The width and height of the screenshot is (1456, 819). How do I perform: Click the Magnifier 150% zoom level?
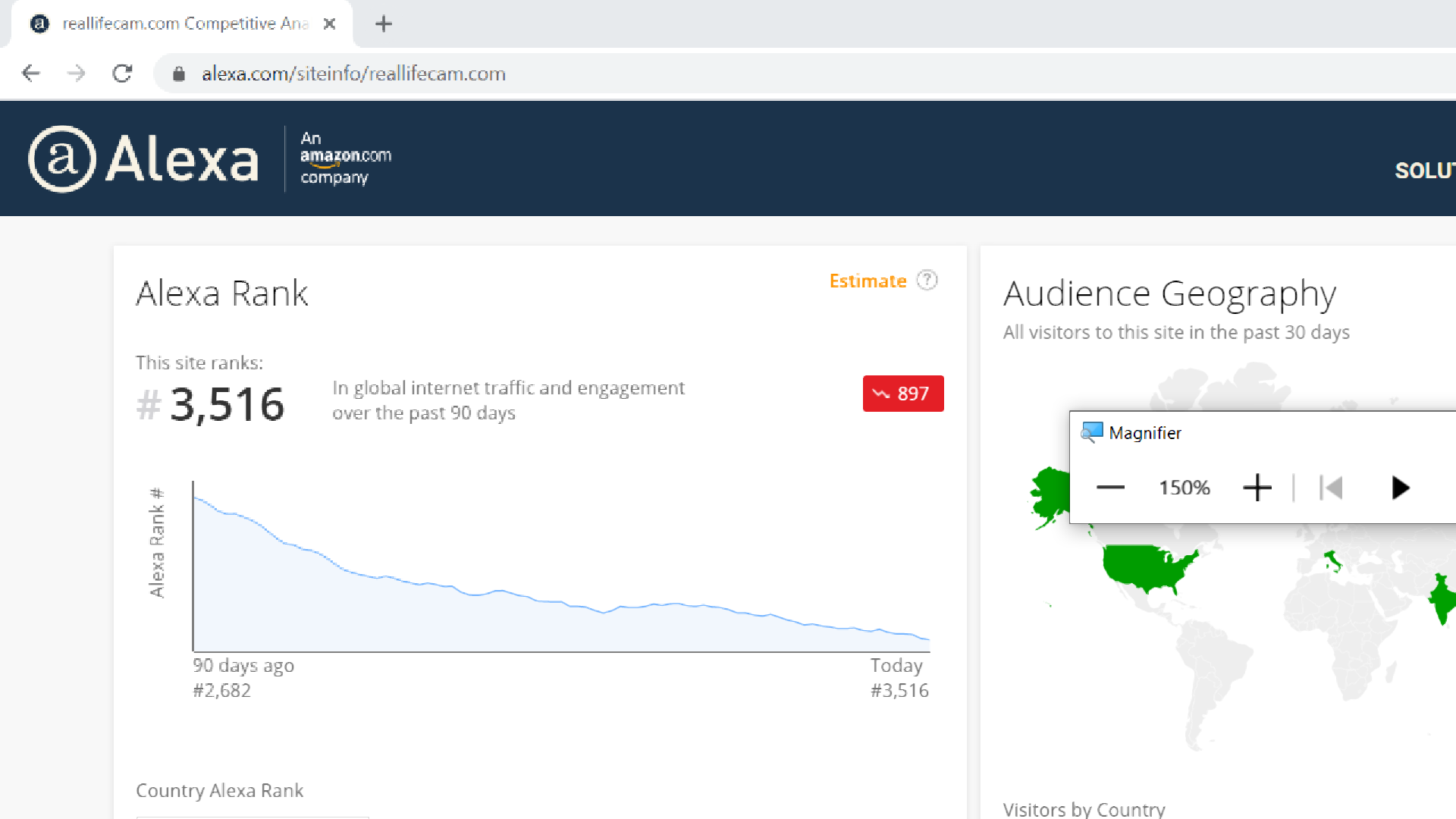1184,488
